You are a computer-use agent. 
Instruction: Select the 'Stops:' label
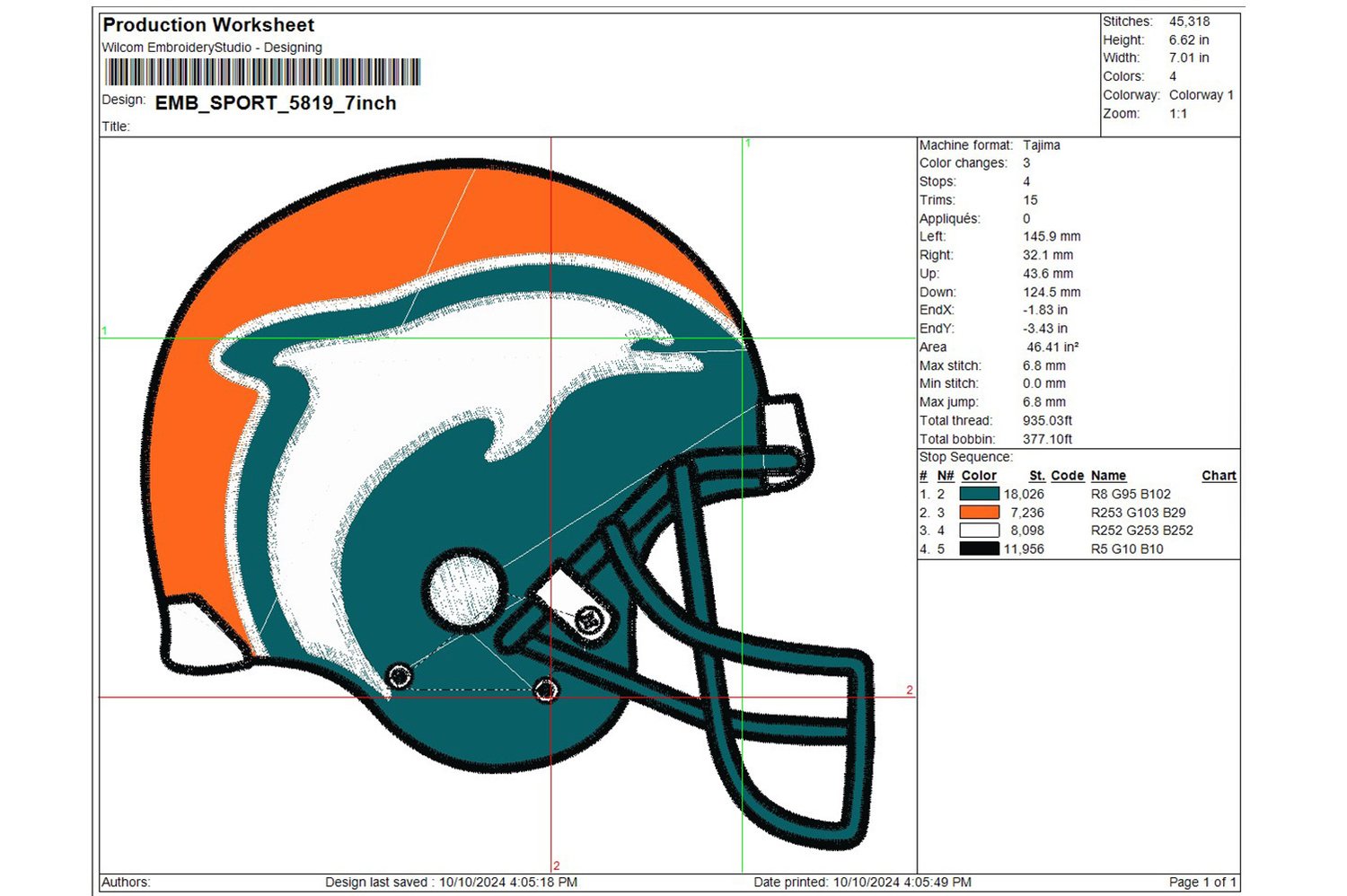tap(938, 181)
